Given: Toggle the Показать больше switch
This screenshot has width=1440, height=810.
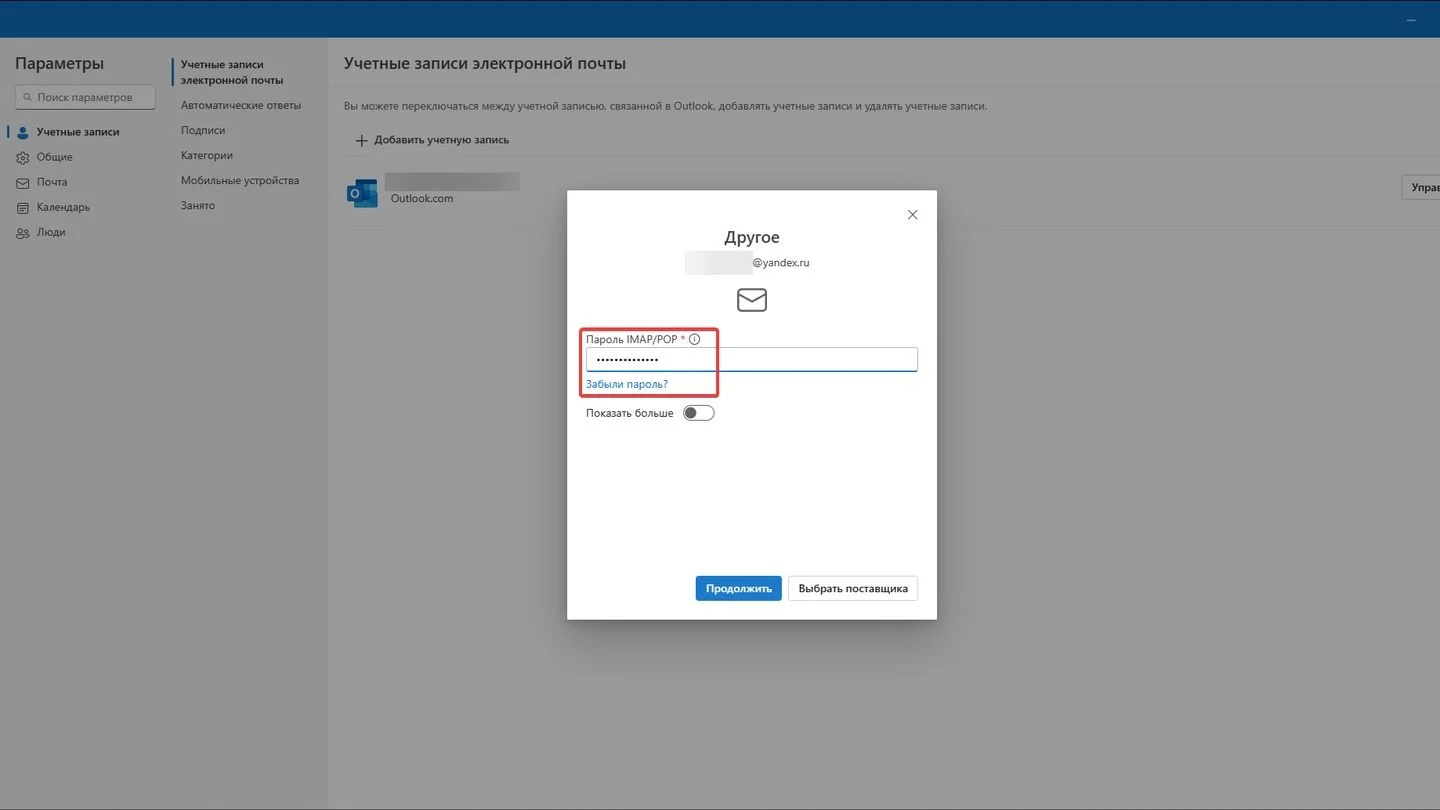Looking at the screenshot, I should 698,413.
